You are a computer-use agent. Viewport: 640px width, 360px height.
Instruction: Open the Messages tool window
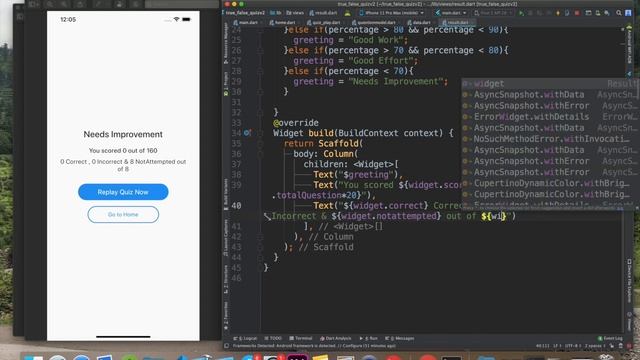tap(400, 338)
